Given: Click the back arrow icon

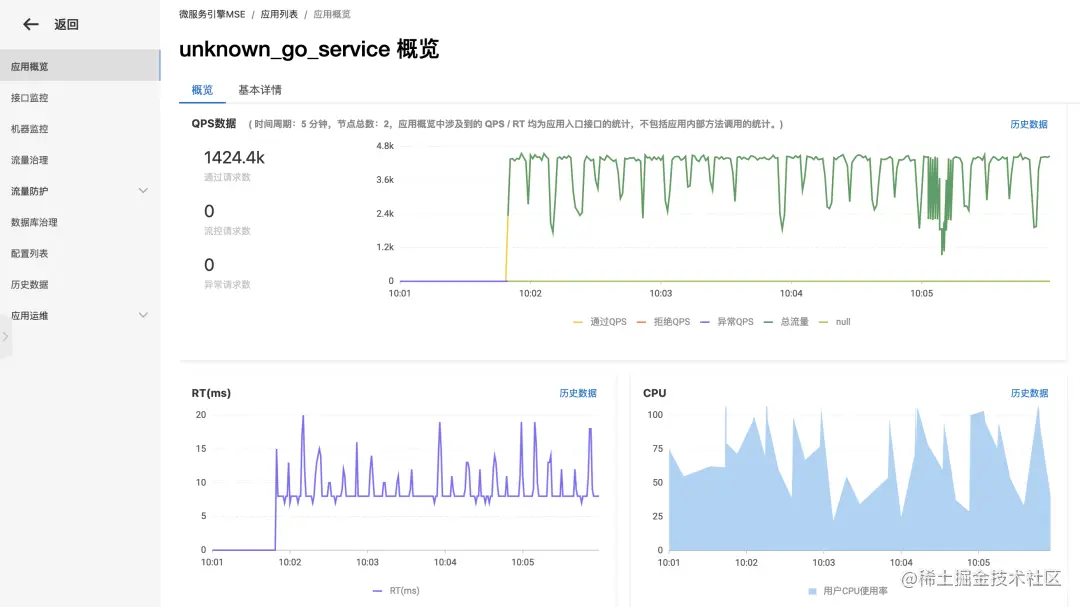Looking at the screenshot, I should tap(30, 25).
